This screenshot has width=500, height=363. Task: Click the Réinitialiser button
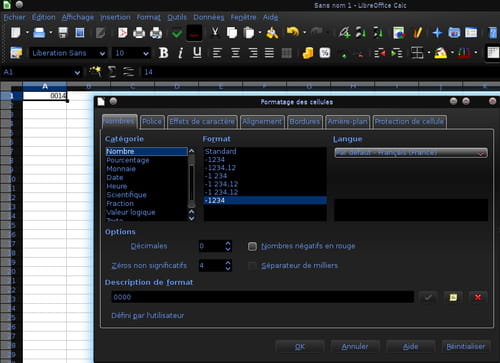(x=466, y=347)
